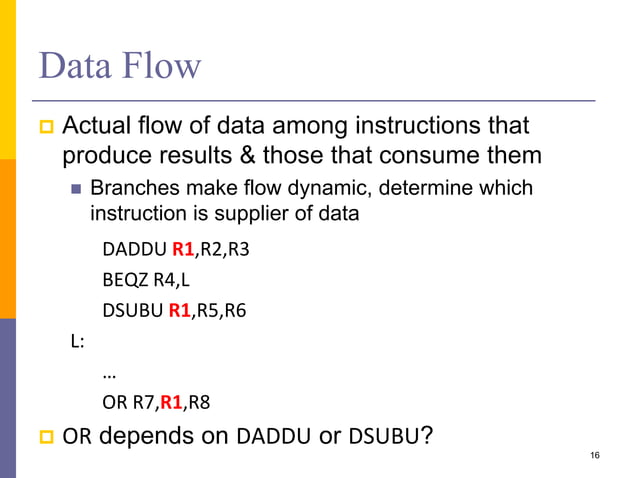The height and width of the screenshot is (478, 638).
Task: Select the red R1 in DSUBU line
Action: coord(180,310)
